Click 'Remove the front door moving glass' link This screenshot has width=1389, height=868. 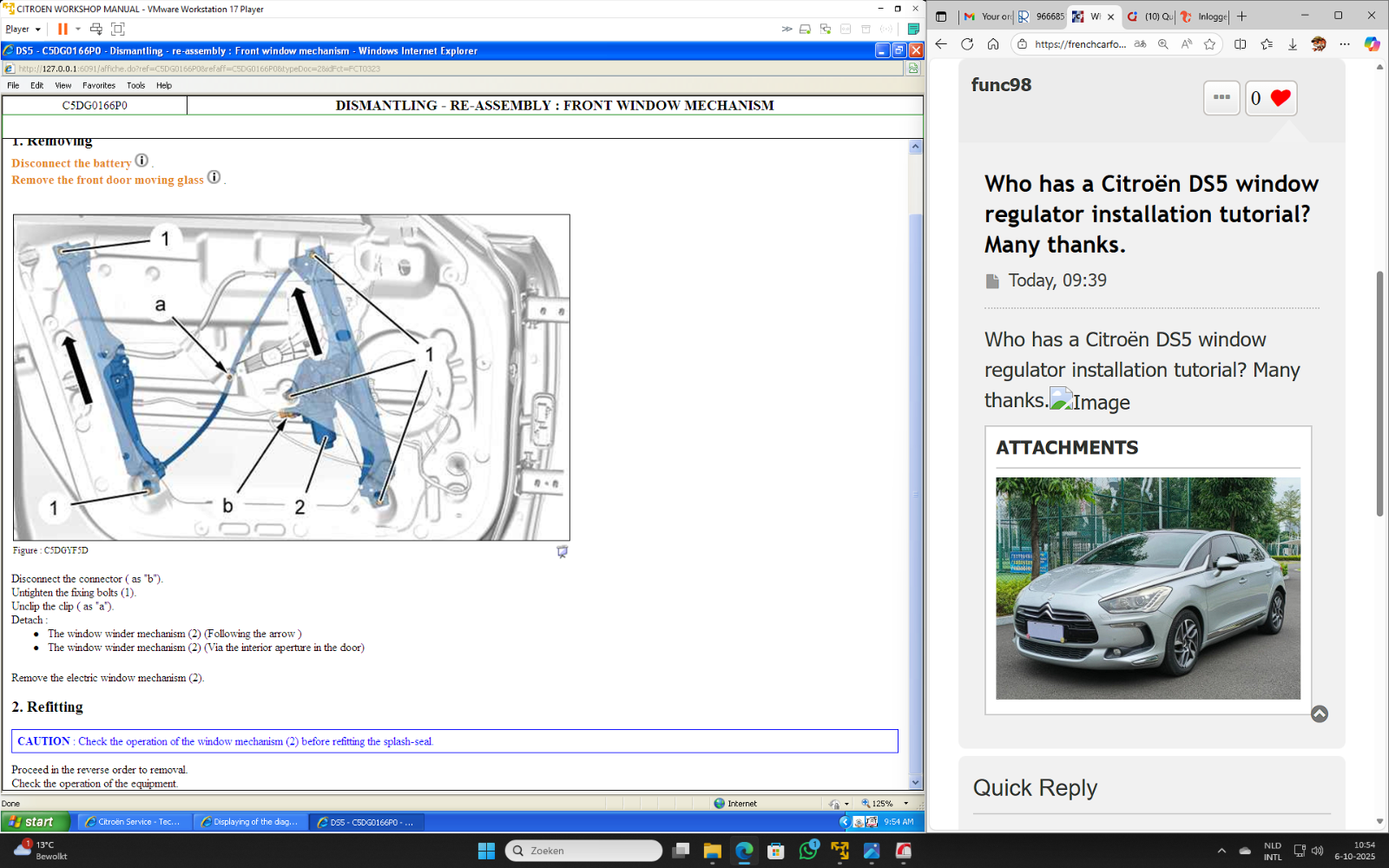pyautogui.click(x=108, y=180)
